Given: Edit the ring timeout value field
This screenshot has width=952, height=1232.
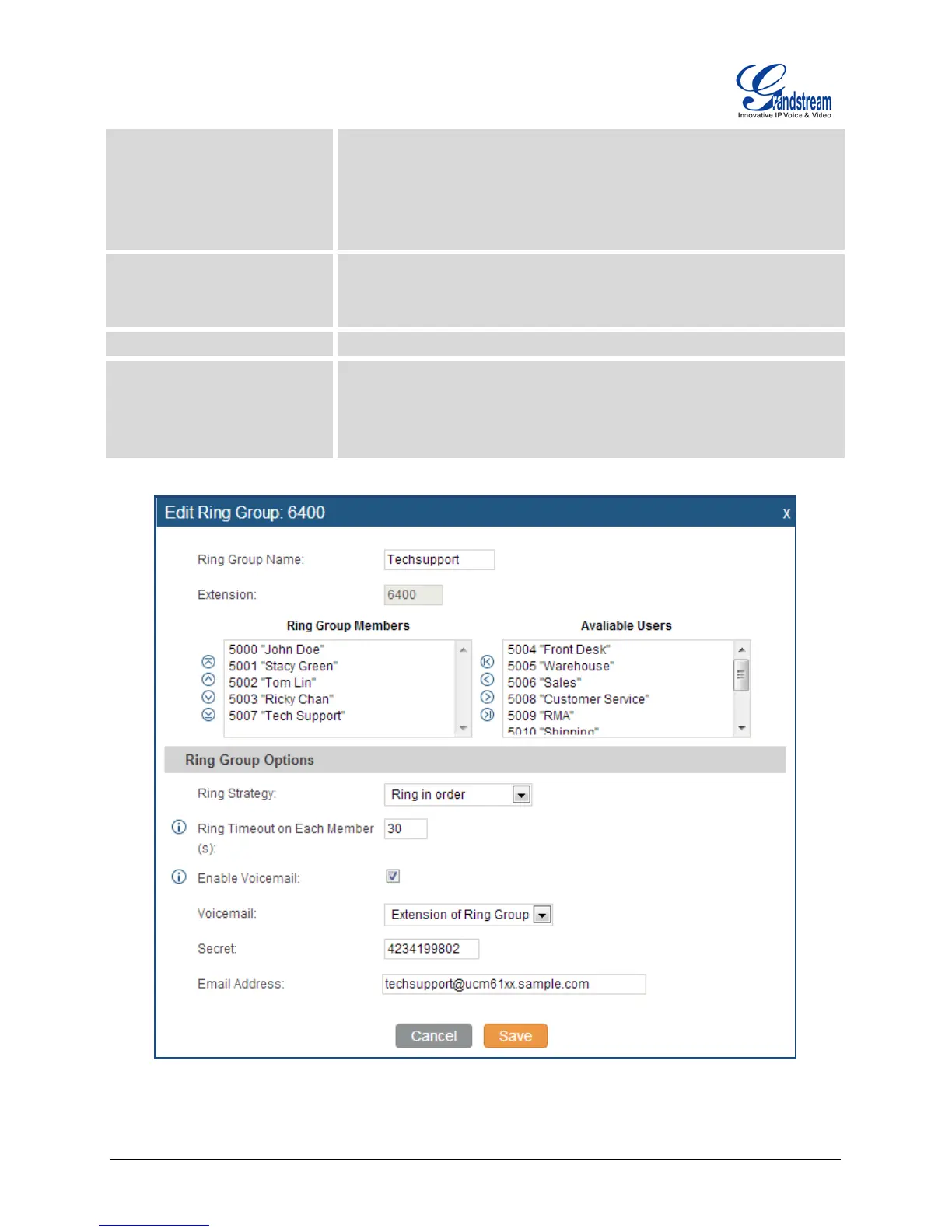Looking at the screenshot, I should (406, 829).
